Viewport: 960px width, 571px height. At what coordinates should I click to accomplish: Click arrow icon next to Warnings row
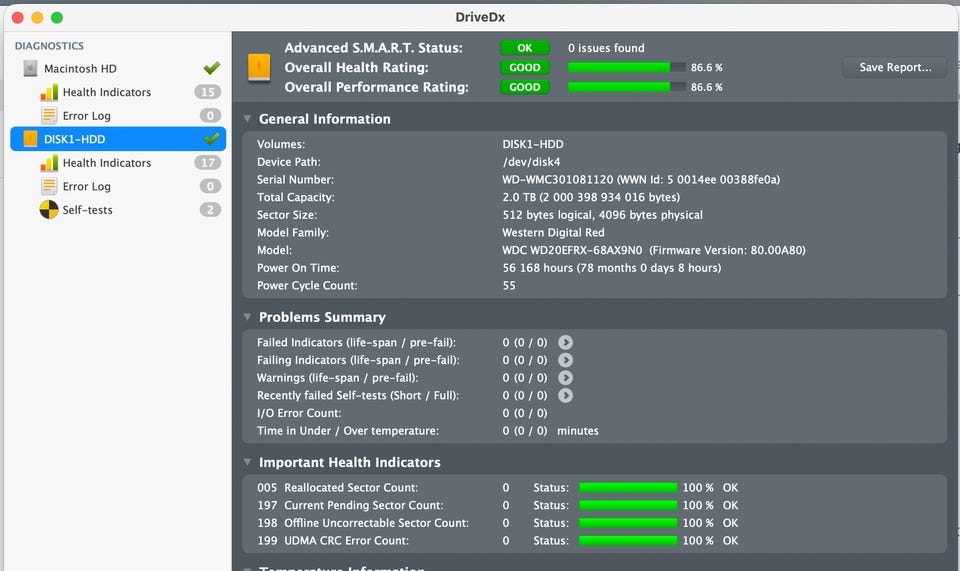tap(565, 378)
